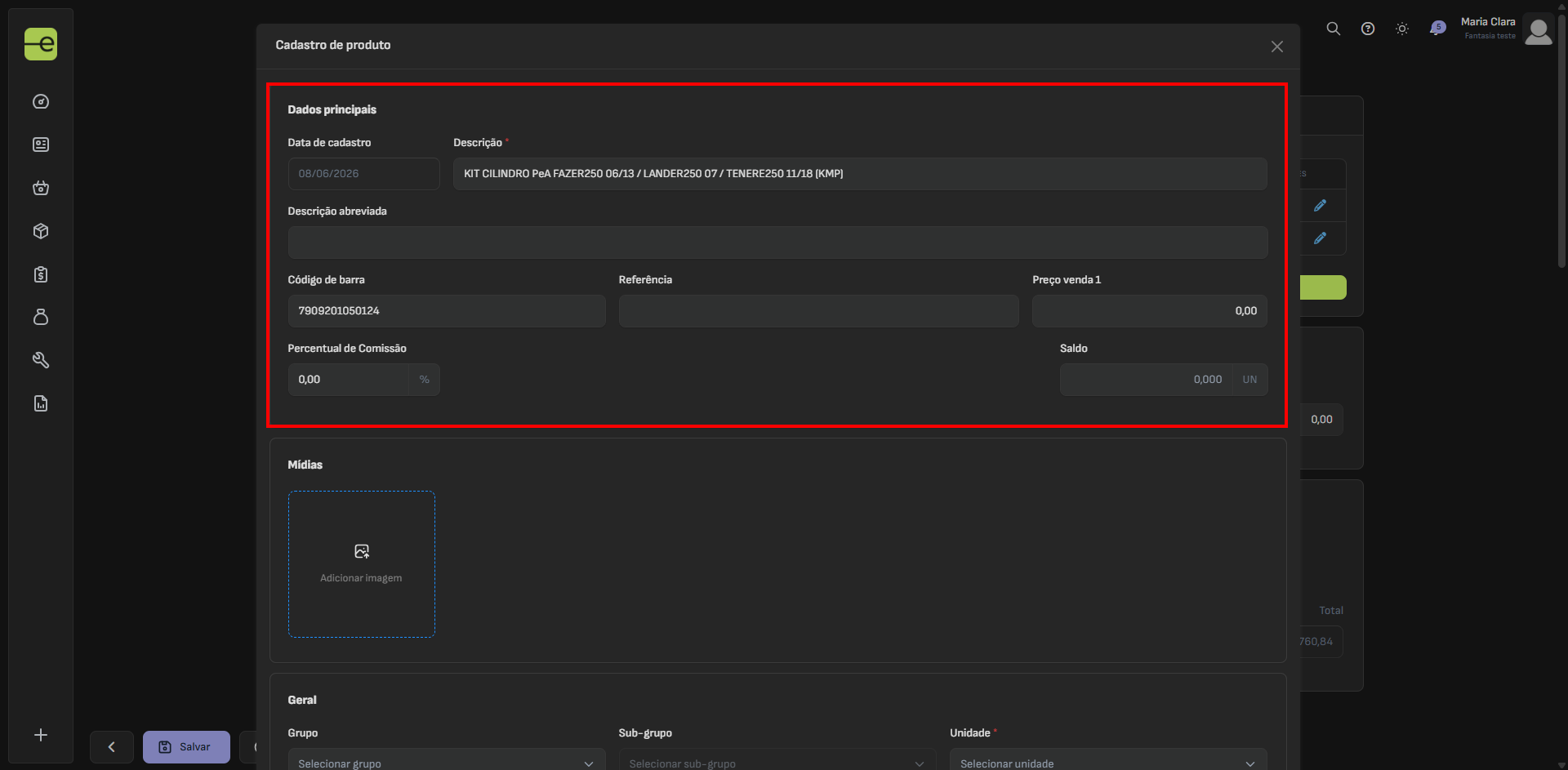The height and width of the screenshot is (770, 1568).
Task: Click the search magnifier icon in header
Action: (x=1334, y=29)
